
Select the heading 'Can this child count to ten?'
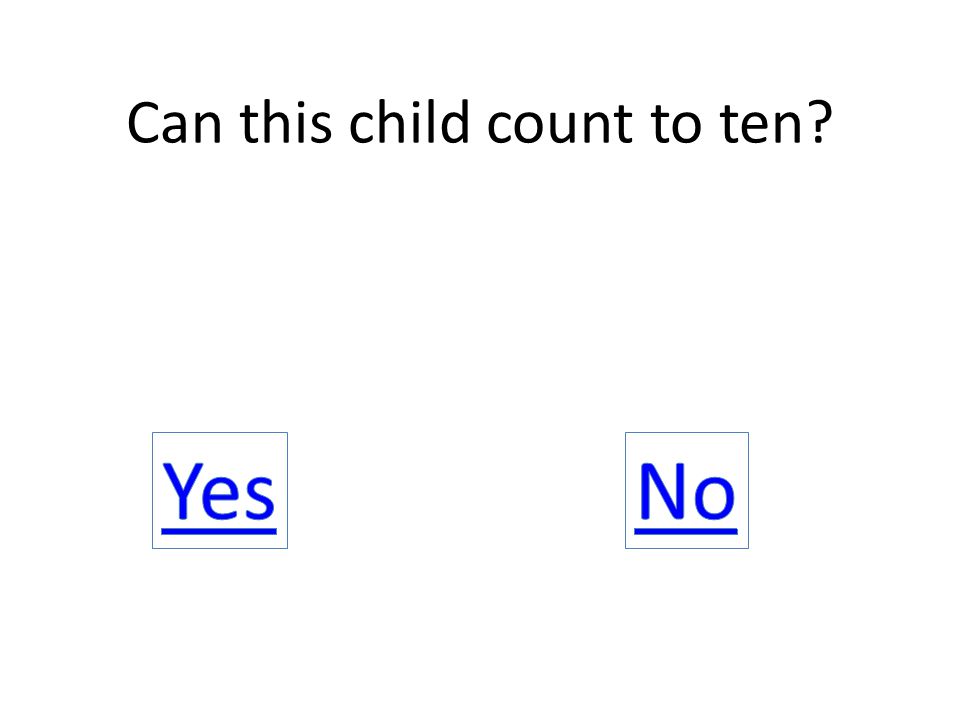point(479,124)
